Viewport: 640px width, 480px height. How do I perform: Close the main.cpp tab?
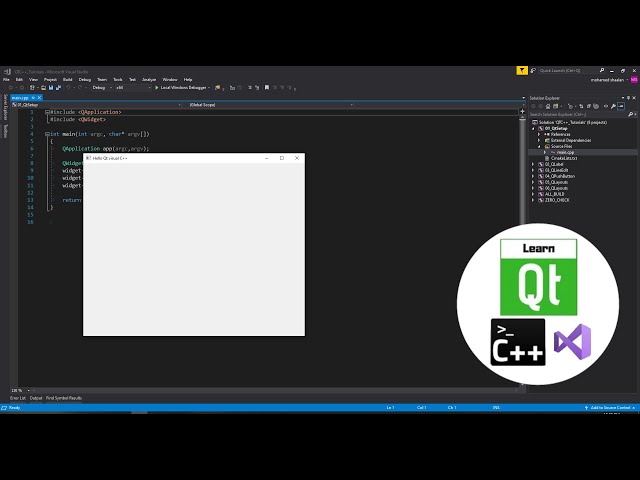(40, 98)
